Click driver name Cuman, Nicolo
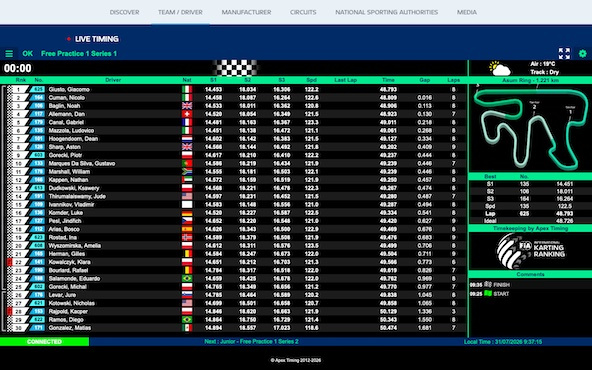 [x=66, y=98]
